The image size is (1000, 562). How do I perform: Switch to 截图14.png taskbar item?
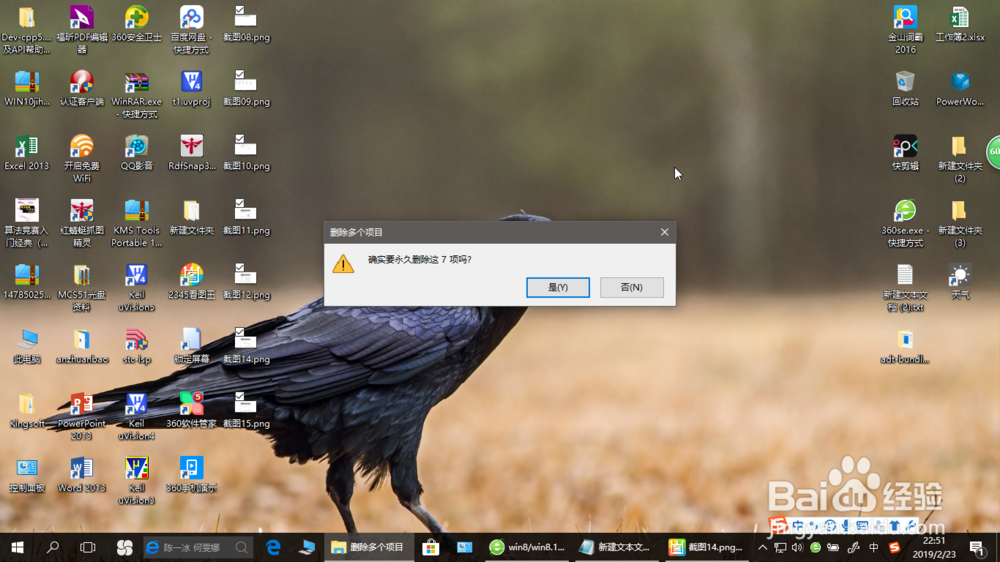705,547
